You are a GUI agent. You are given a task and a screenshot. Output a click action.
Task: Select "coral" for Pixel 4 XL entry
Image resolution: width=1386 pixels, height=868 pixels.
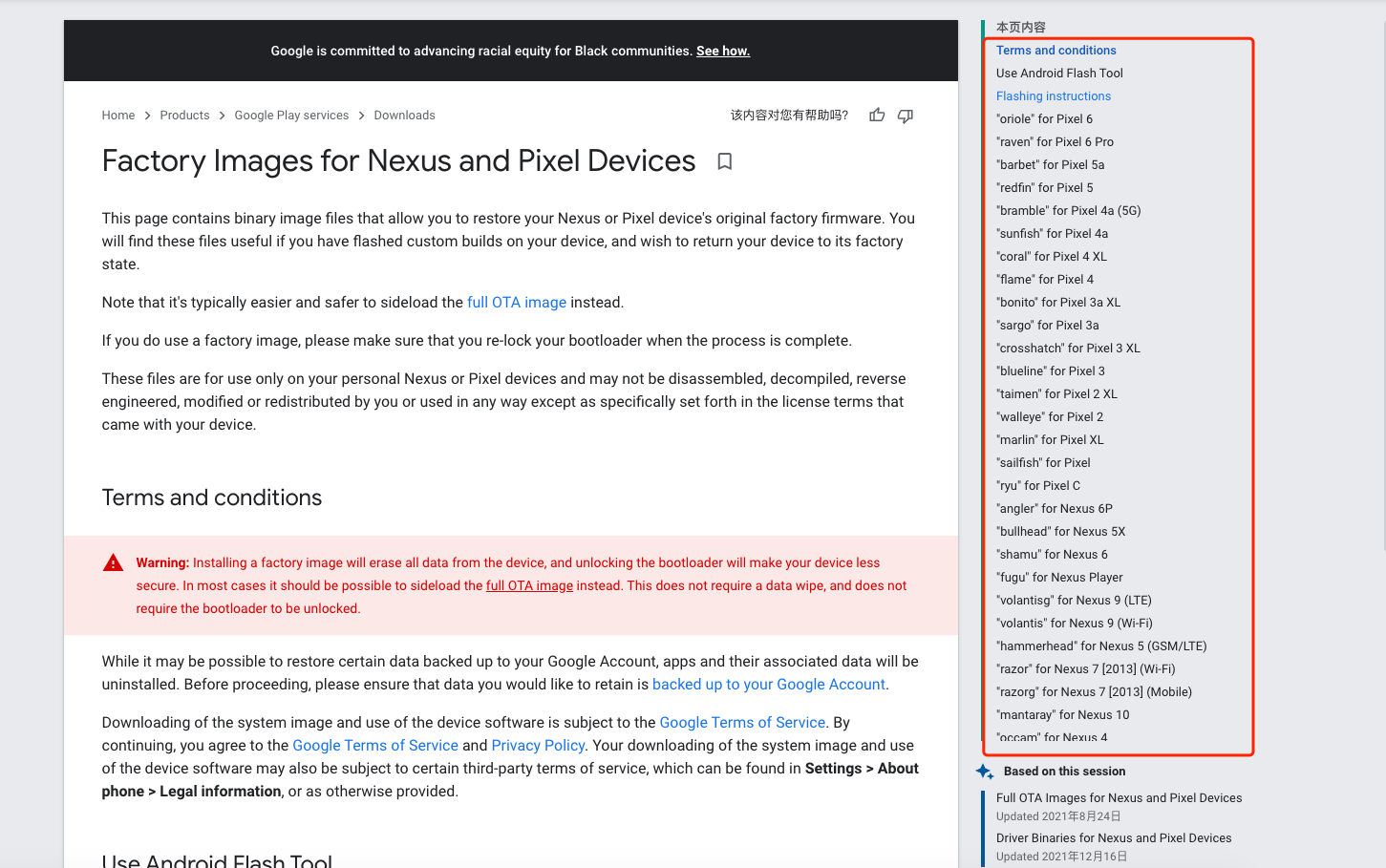click(1052, 257)
